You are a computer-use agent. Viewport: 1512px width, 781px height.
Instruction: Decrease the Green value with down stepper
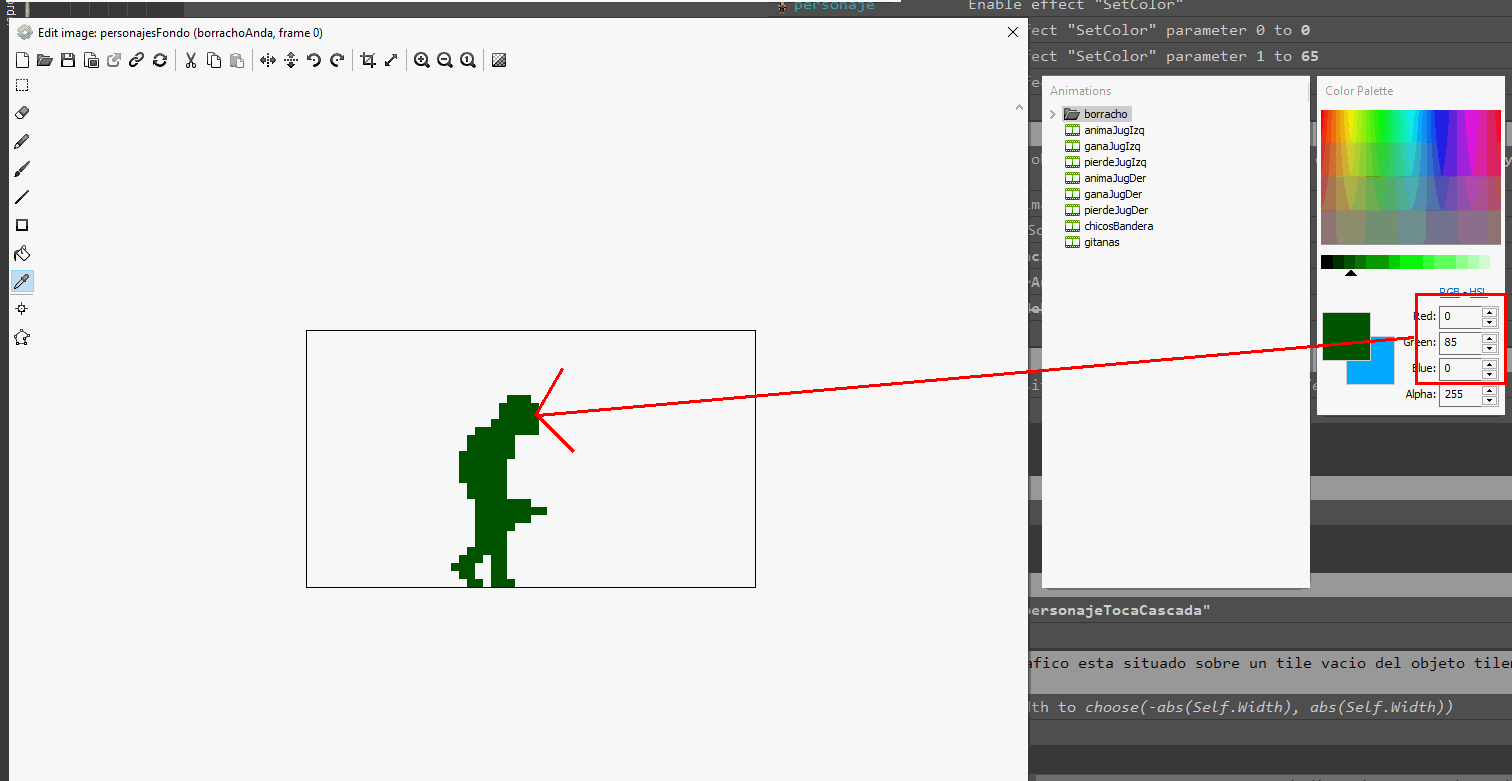point(1490,348)
